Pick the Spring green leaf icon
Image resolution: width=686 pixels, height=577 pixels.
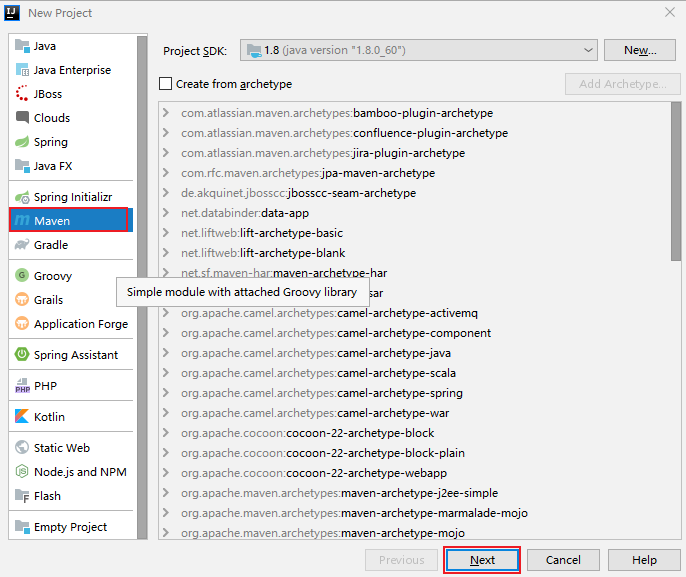(22, 142)
